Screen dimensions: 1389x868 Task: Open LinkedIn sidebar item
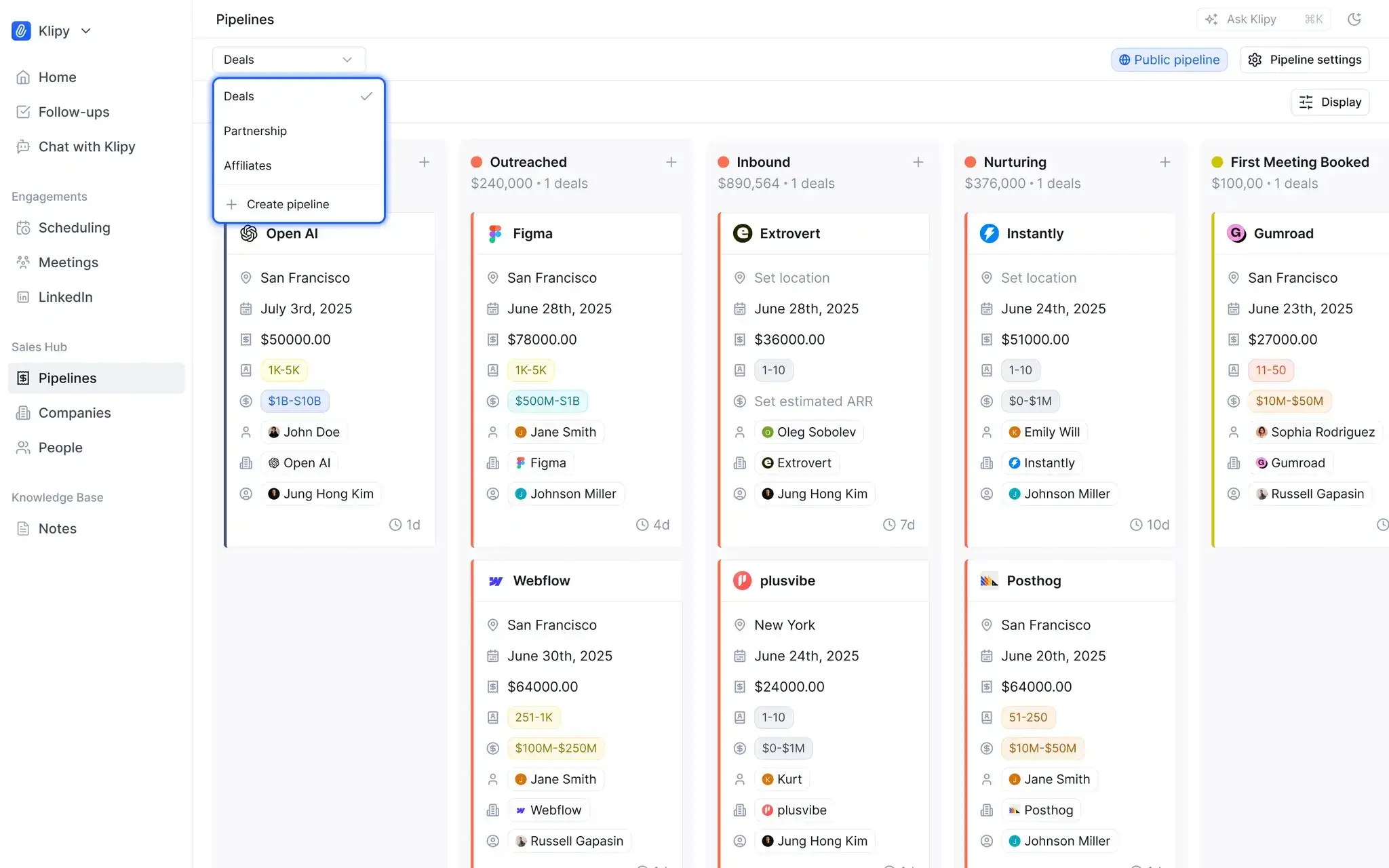click(65, 297)
